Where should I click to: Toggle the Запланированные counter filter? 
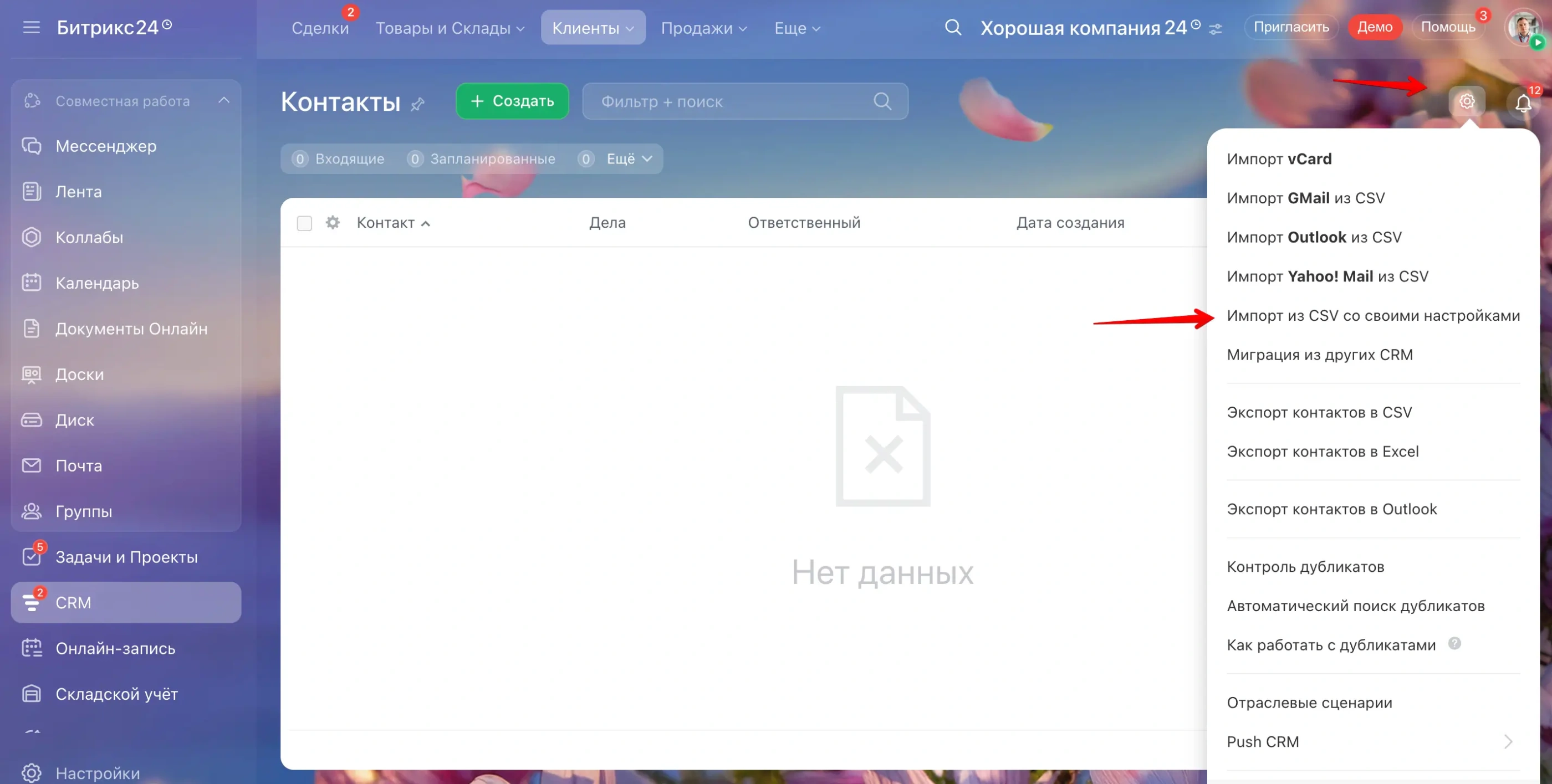coord(481,159)
